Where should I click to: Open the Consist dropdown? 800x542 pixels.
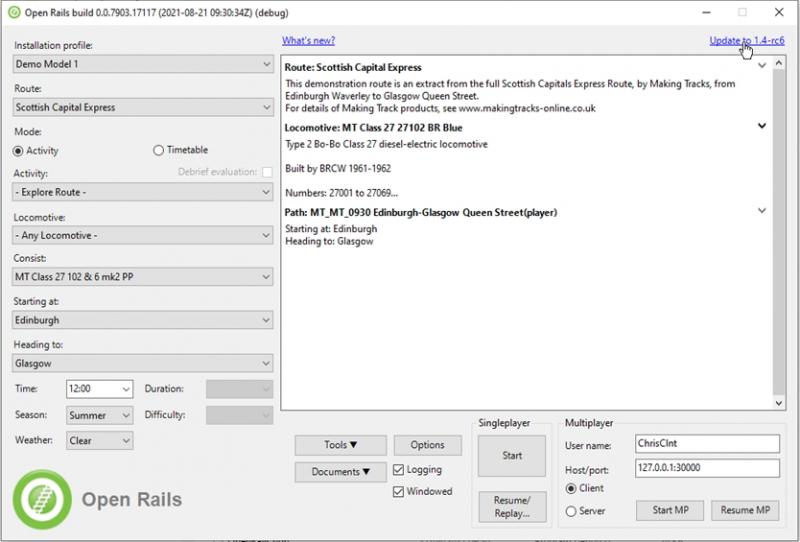click(143, 277)
